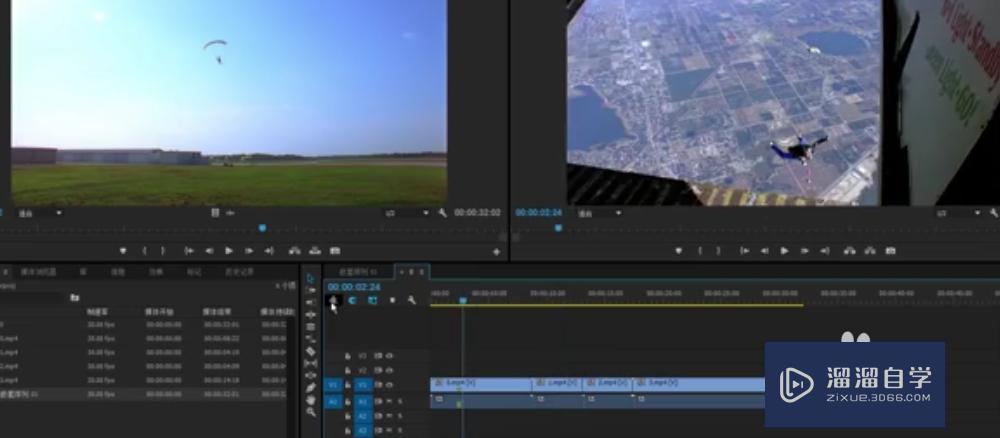Step forward one frame in Program monitor
This screenshot has width=1000, height=438.
tap(805, 251)
